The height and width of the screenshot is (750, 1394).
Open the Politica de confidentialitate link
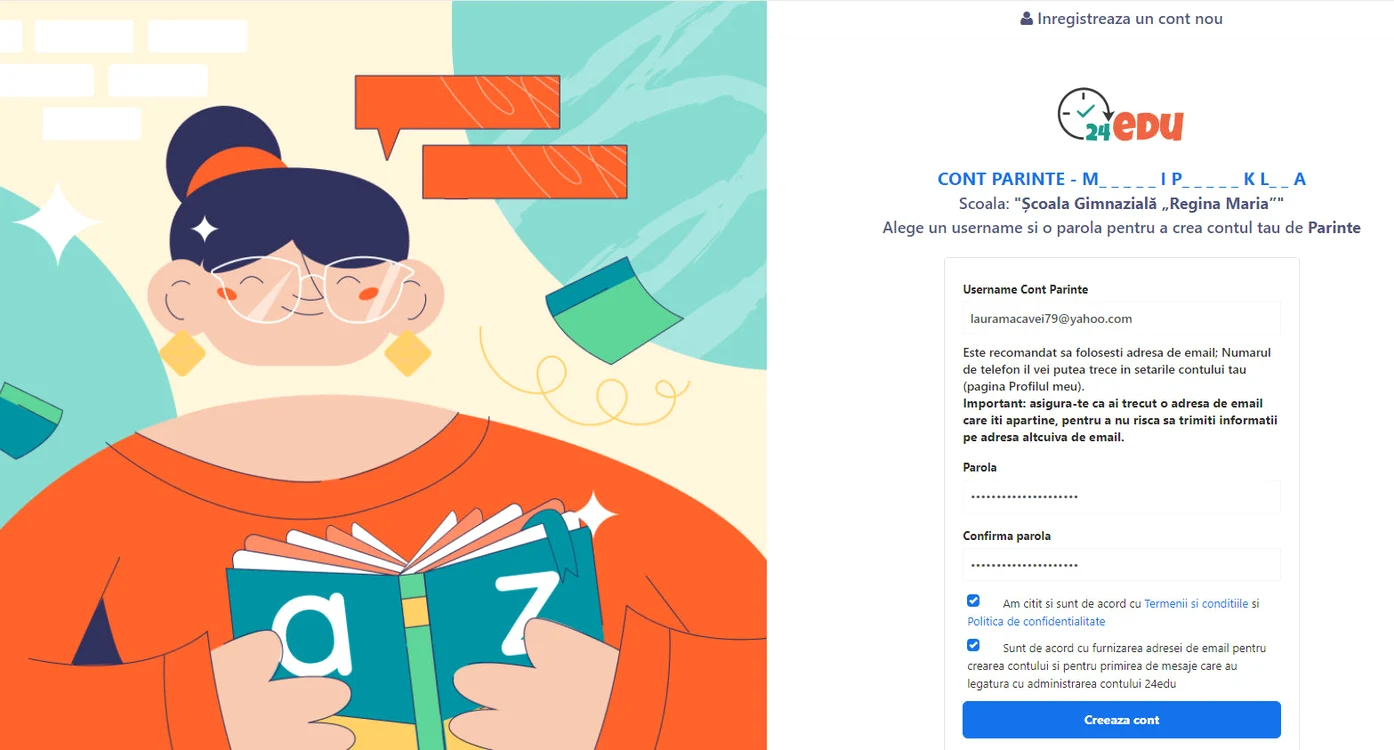[1036, 622]
